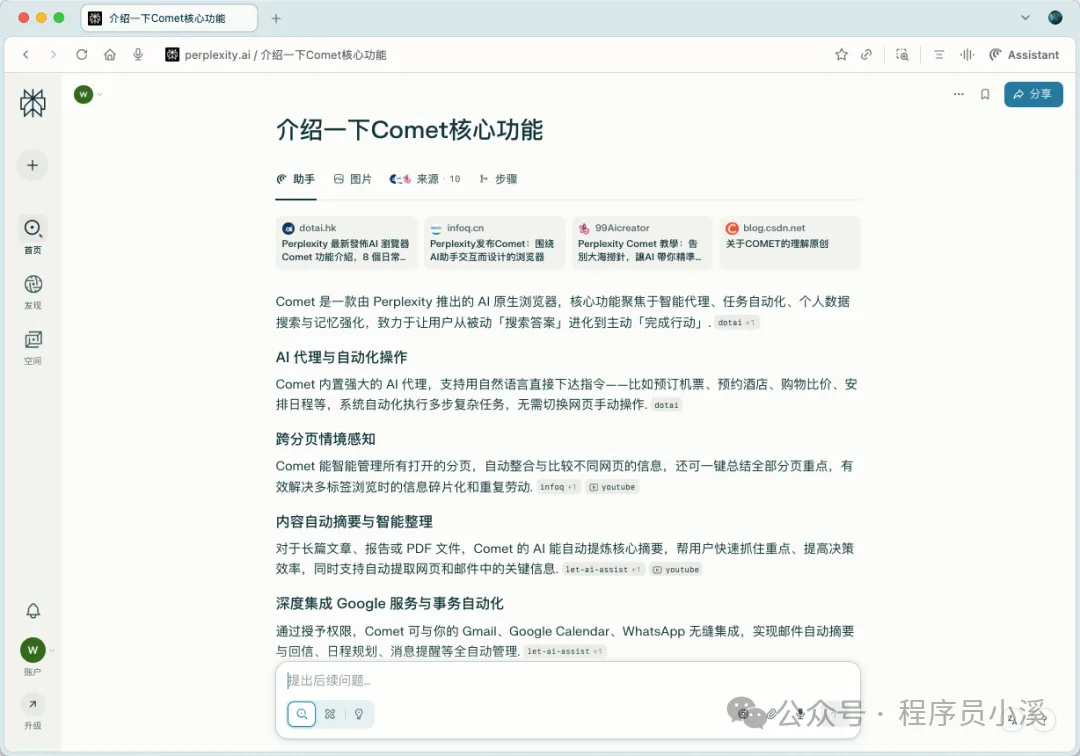Open the 账户 account avatar in the sidebar
Screen dimensions: 1080x756
pyautogui.click(x=32, y=650)
